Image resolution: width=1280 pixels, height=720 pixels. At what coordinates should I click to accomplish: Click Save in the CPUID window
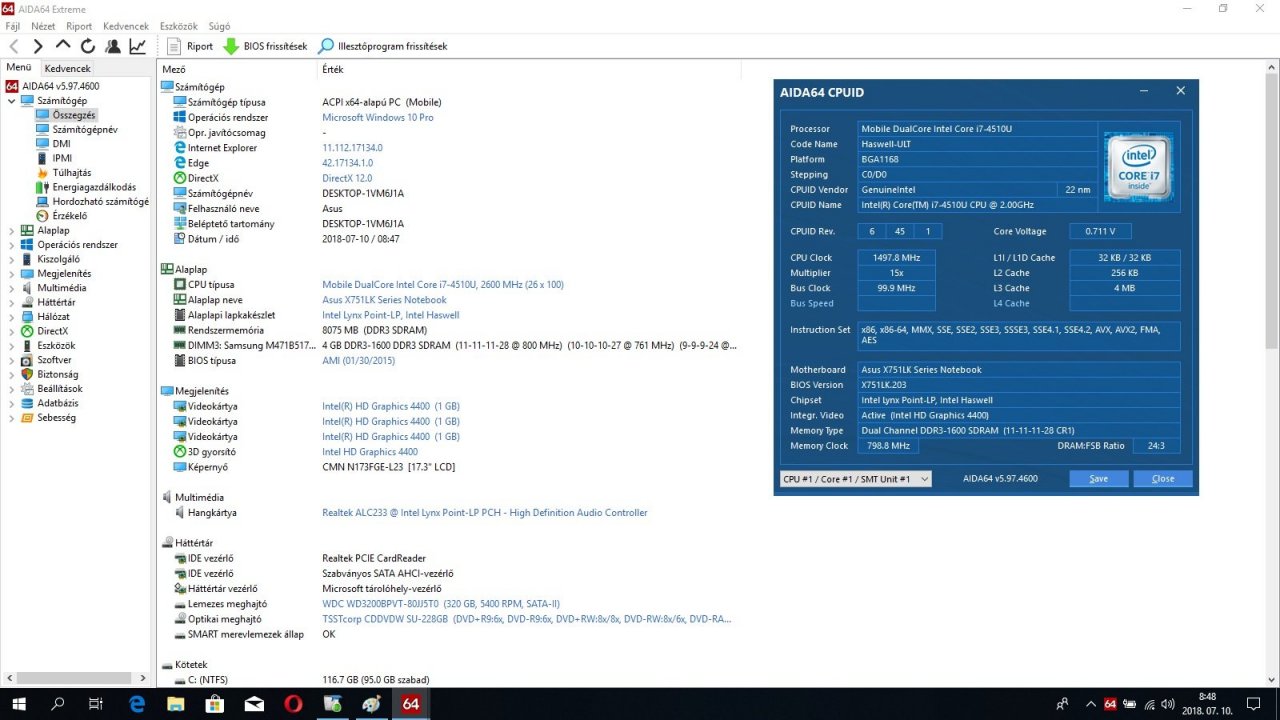1098,479
